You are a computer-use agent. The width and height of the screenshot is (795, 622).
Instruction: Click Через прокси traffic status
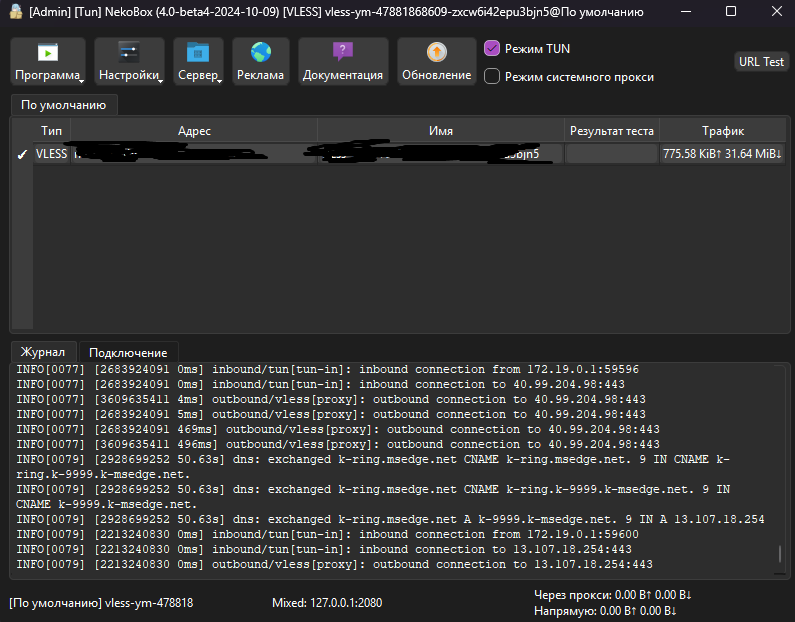pos(612,595)
